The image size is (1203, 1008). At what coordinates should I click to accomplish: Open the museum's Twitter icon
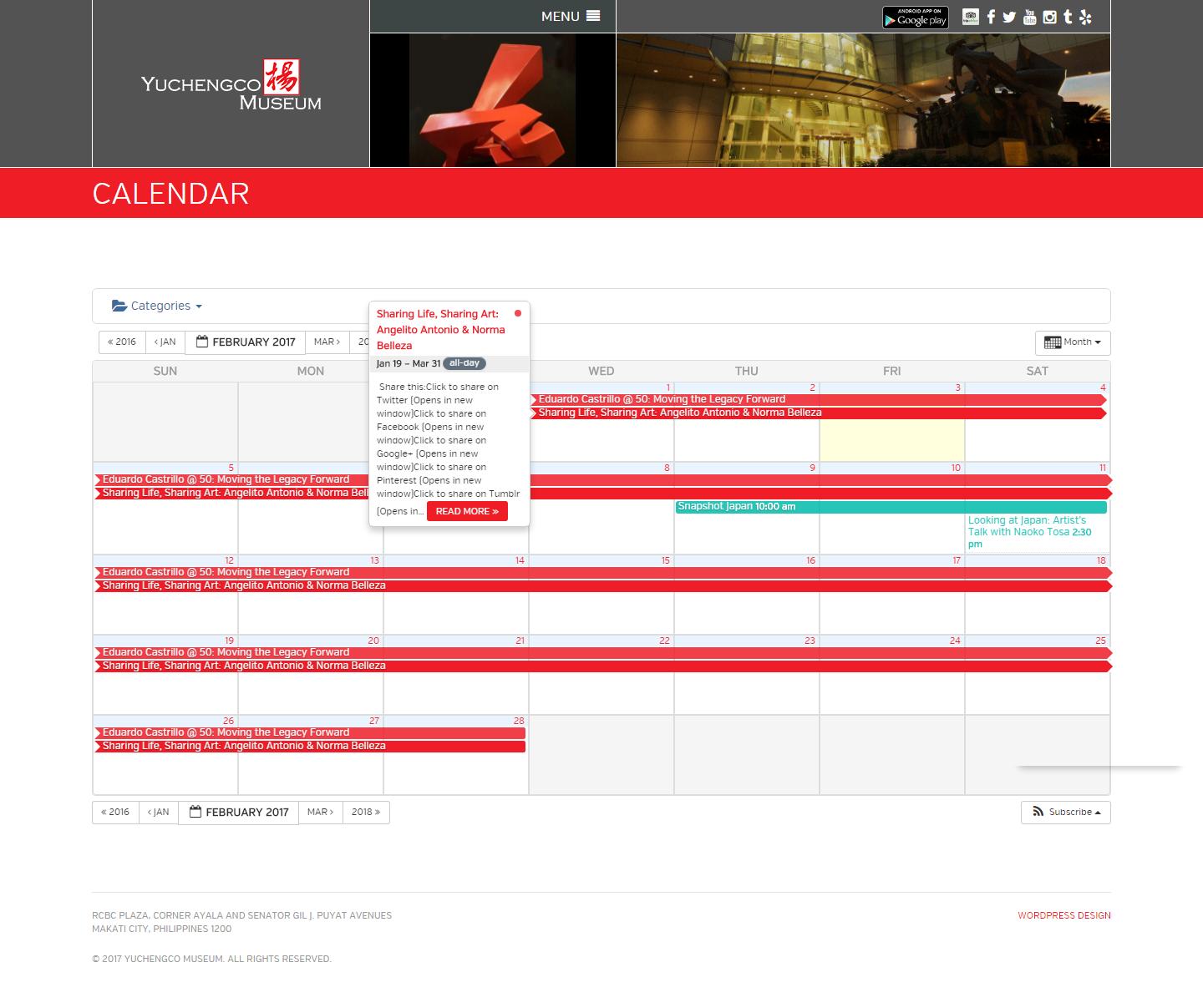point(1009,17)
